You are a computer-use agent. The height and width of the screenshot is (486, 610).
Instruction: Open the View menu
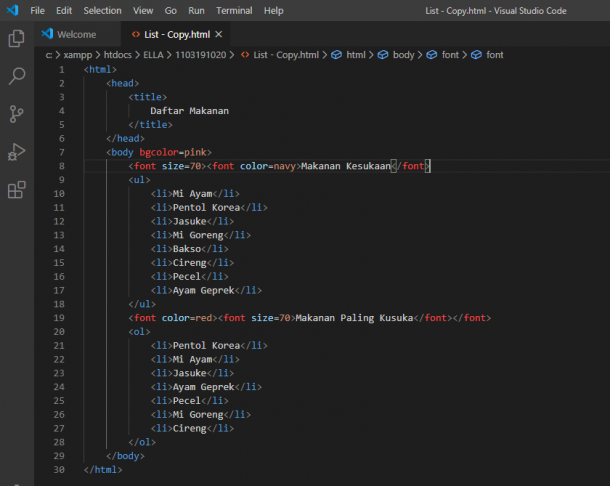(143, 11)
